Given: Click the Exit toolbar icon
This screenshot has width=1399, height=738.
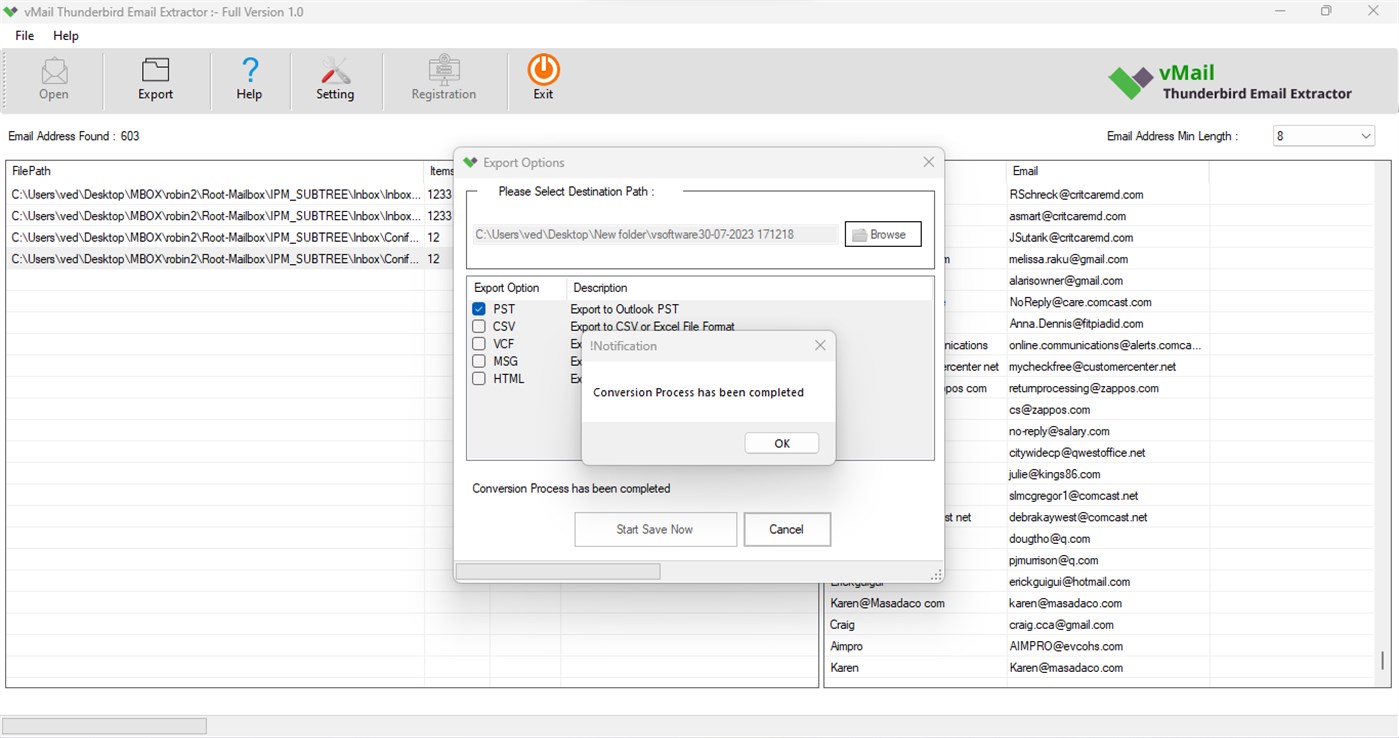Looking at the screenshot, I should click(542, 78).
